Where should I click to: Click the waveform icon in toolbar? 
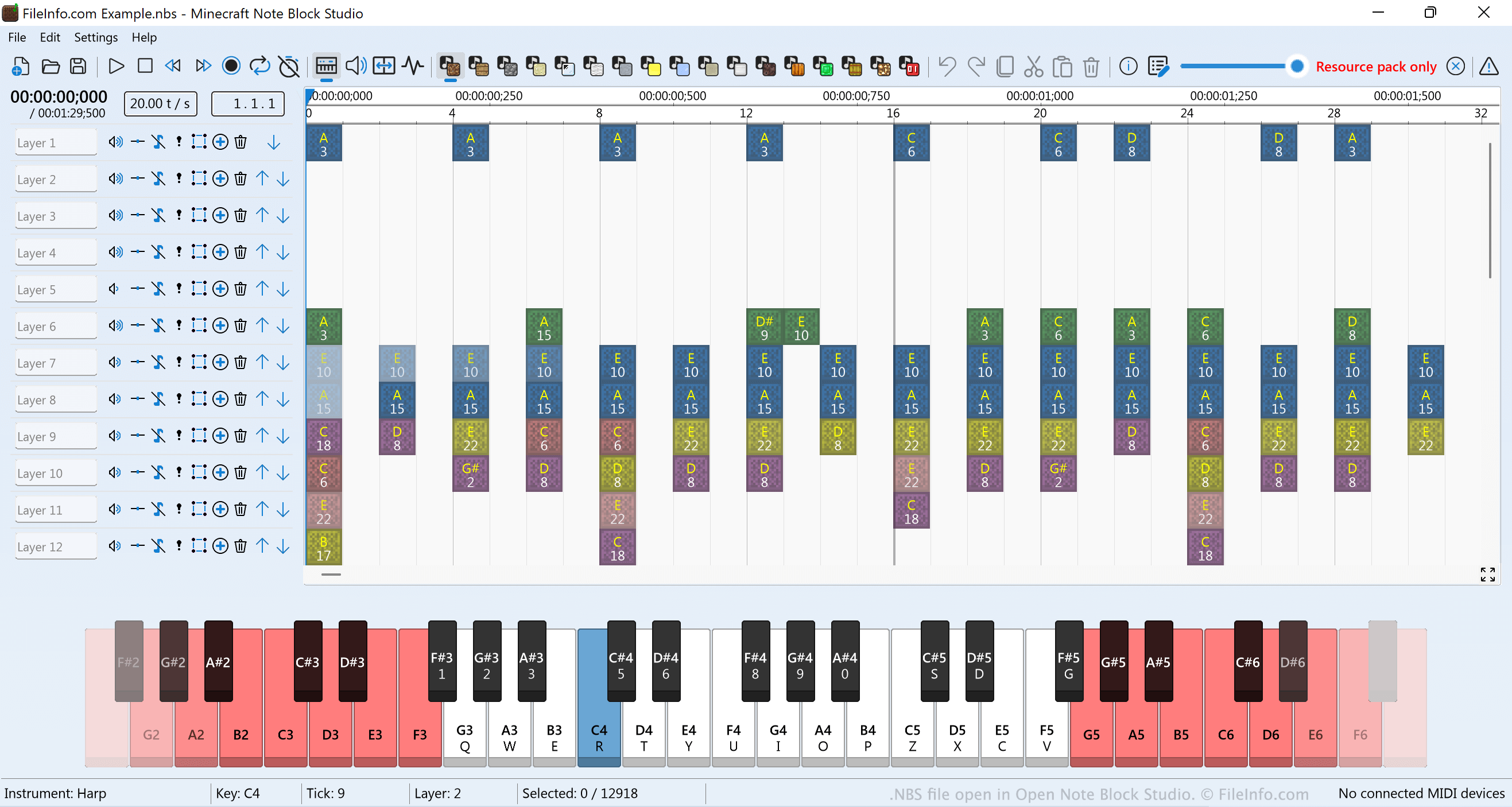click(x=413, y=67)
